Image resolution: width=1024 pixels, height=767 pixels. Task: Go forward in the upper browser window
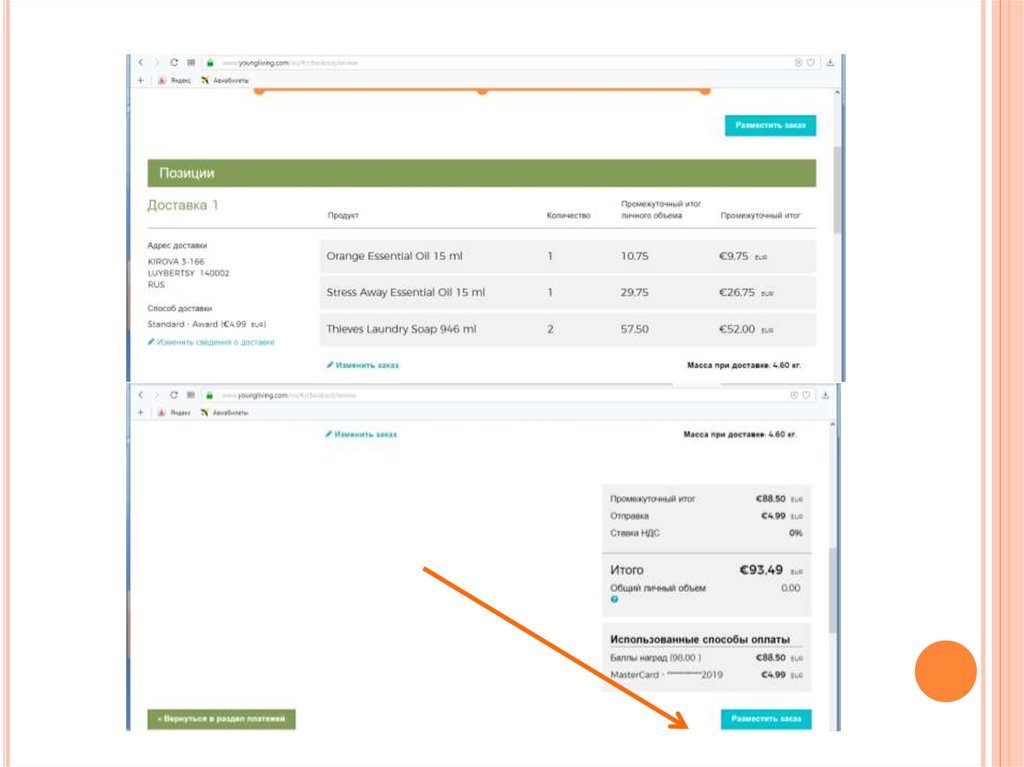[157, 63]
